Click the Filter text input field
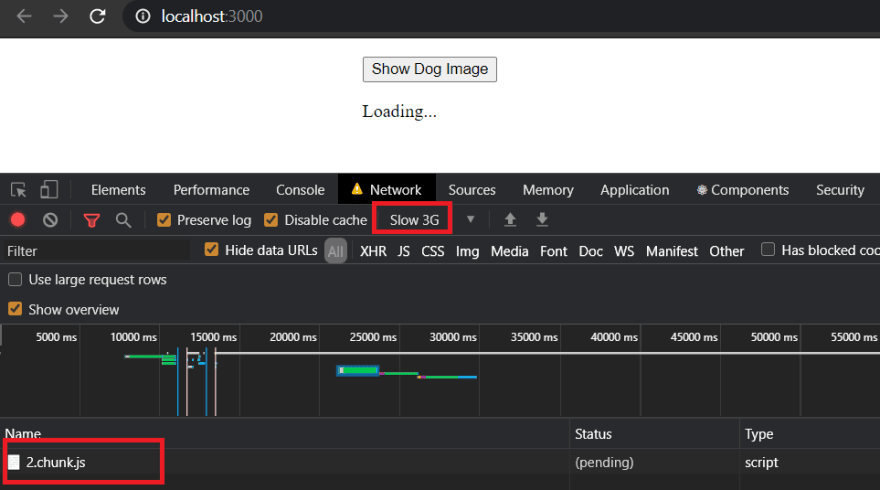The height and width of the screenshot is (490, 880). [95, 251]
